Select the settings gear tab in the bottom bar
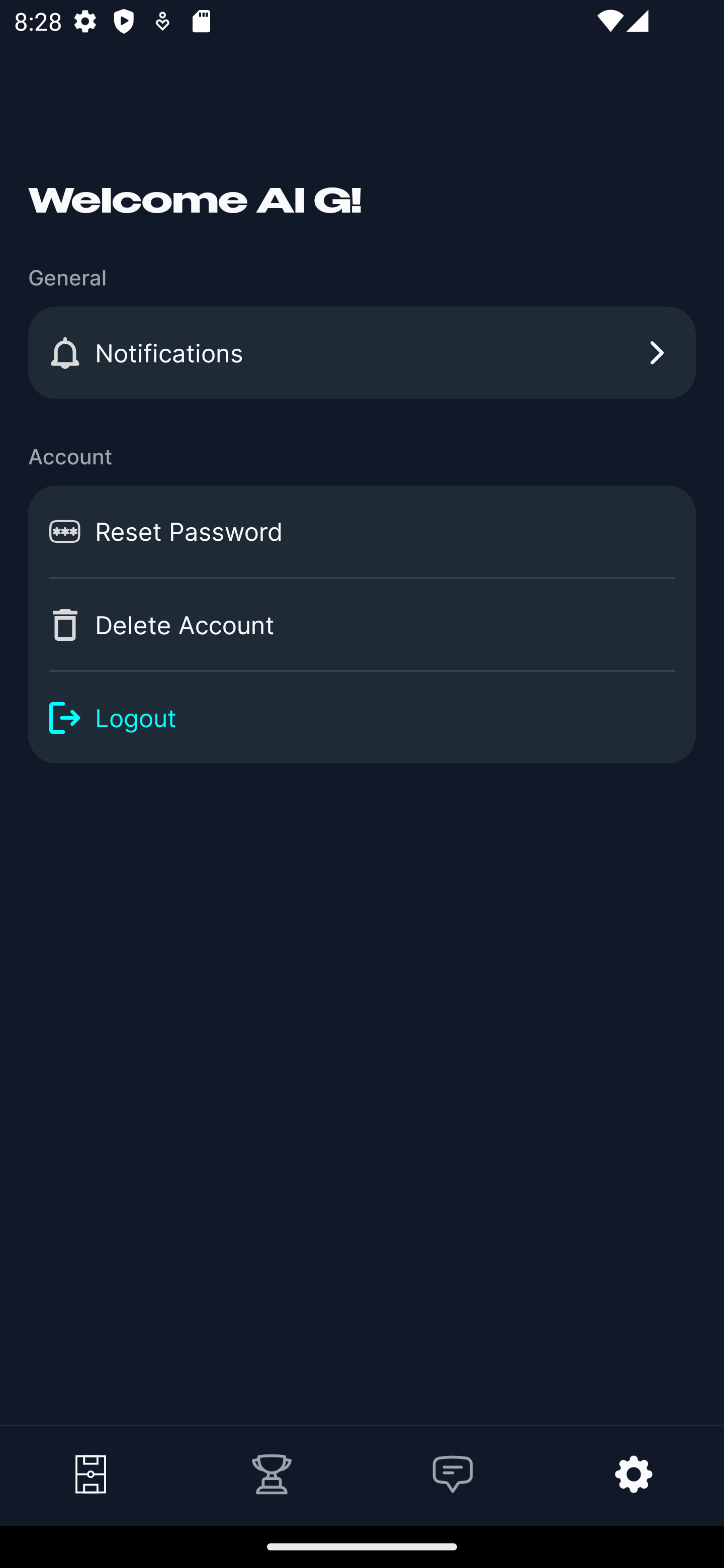The image size is (724, 1568). 633,1474
